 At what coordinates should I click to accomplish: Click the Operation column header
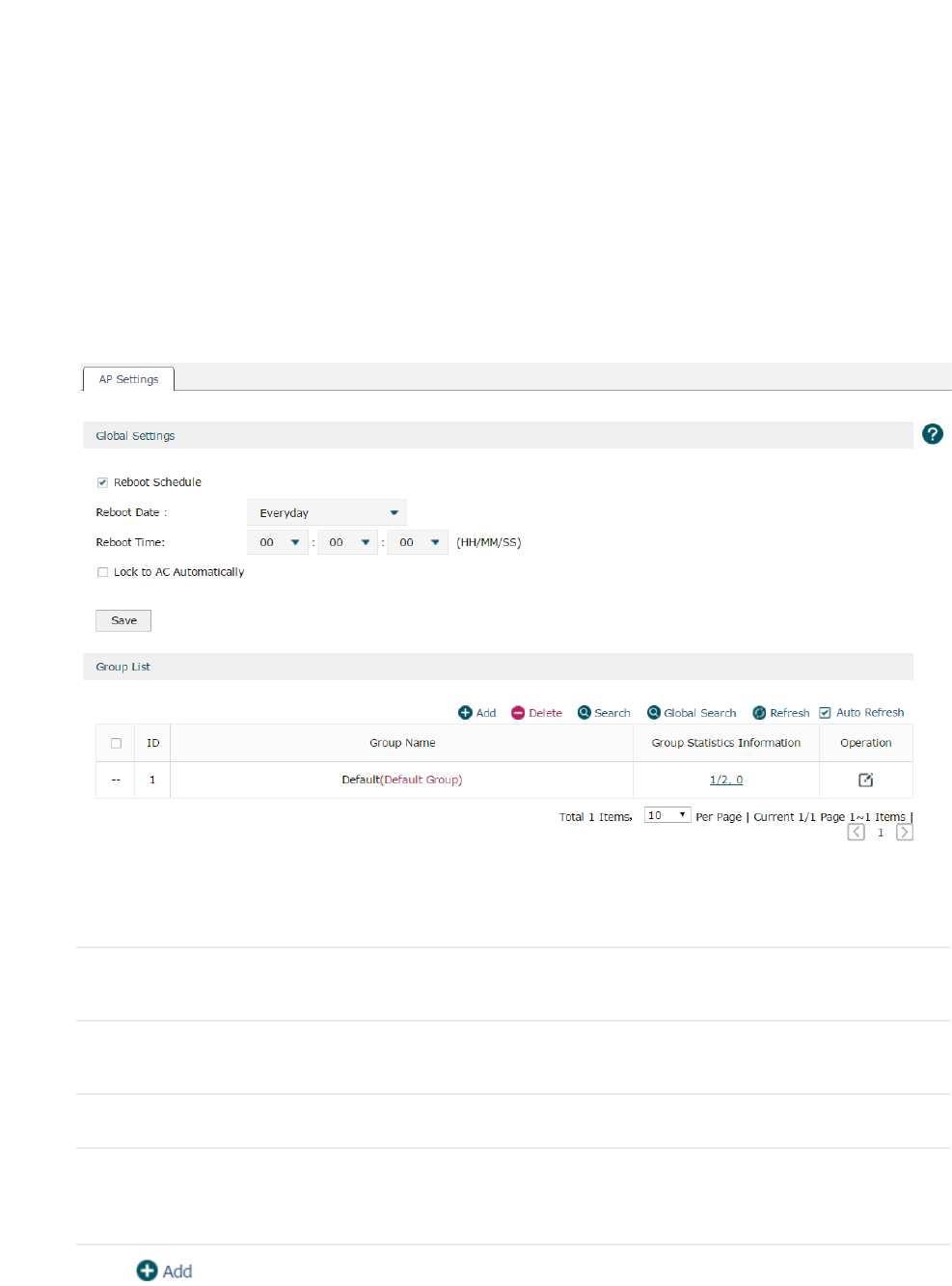(x=866, y=743)
